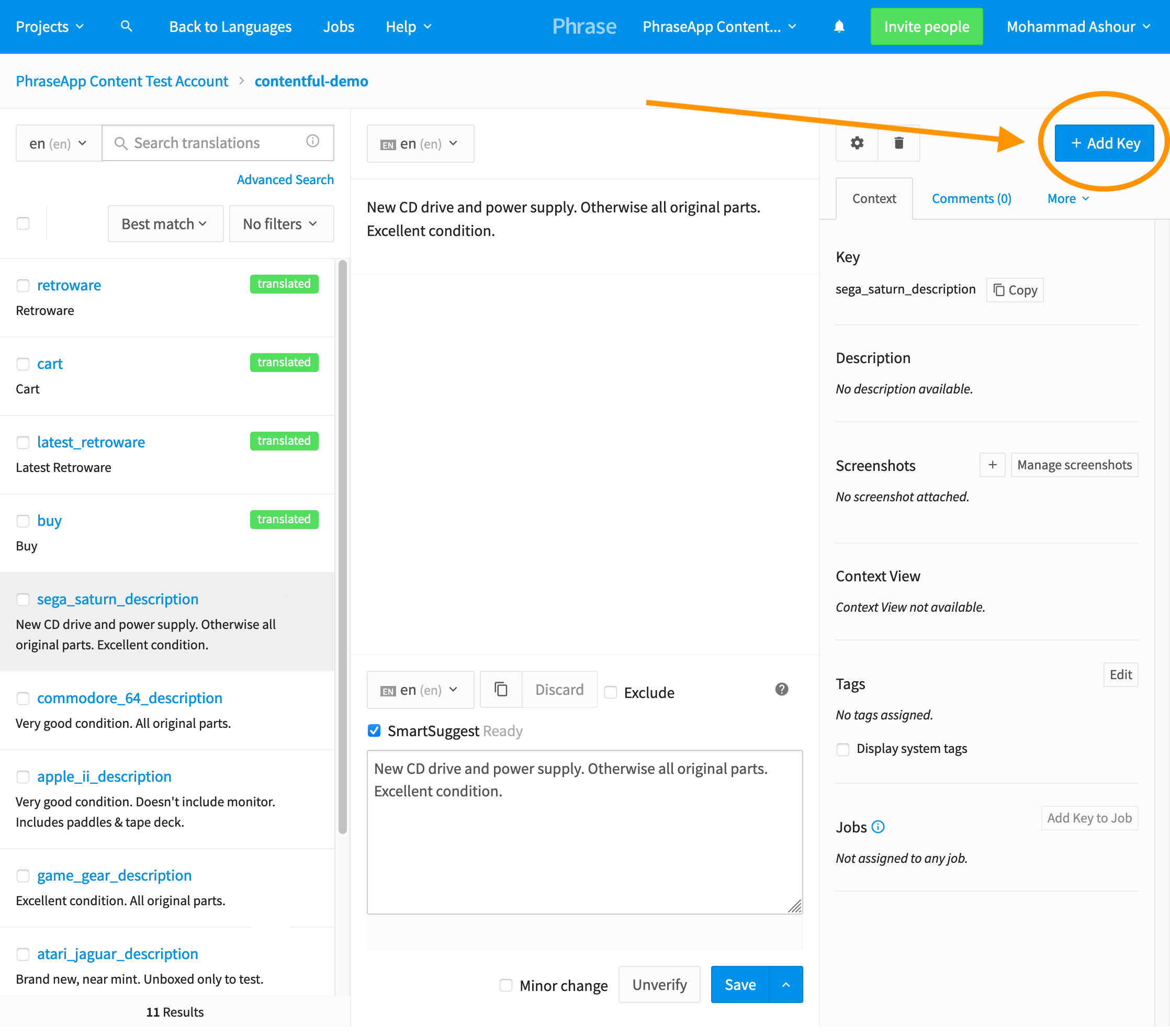The image size is (1170, 1036).
Task: Click the Add Key button
Action: [1104, 143]
